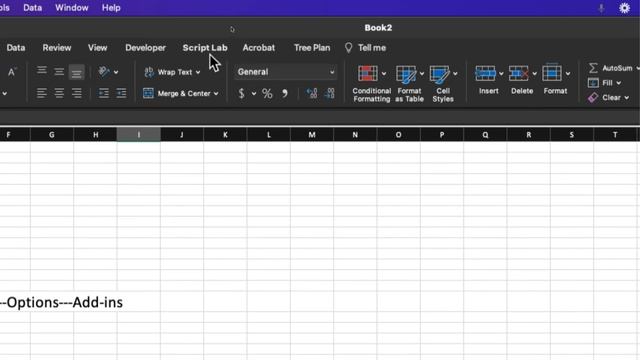Expand the Format dropdown arrow
Viewport: 640px width, 360px height.
coord(568,74)
